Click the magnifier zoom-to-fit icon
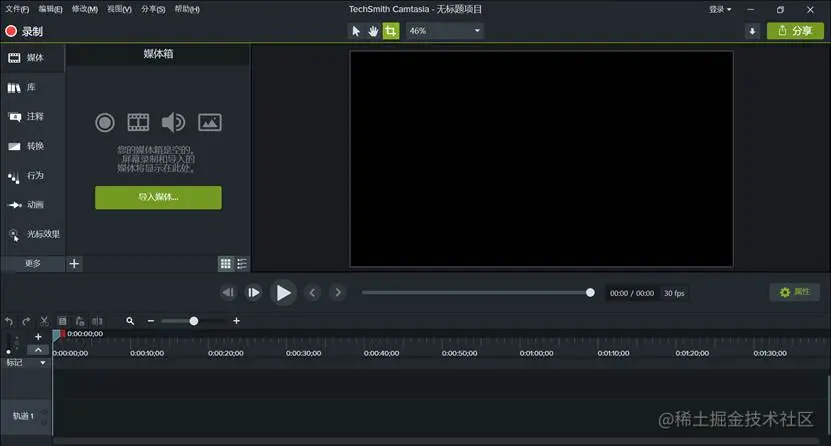The height and width of the screenshot is (446, 831). click(130, 321)
